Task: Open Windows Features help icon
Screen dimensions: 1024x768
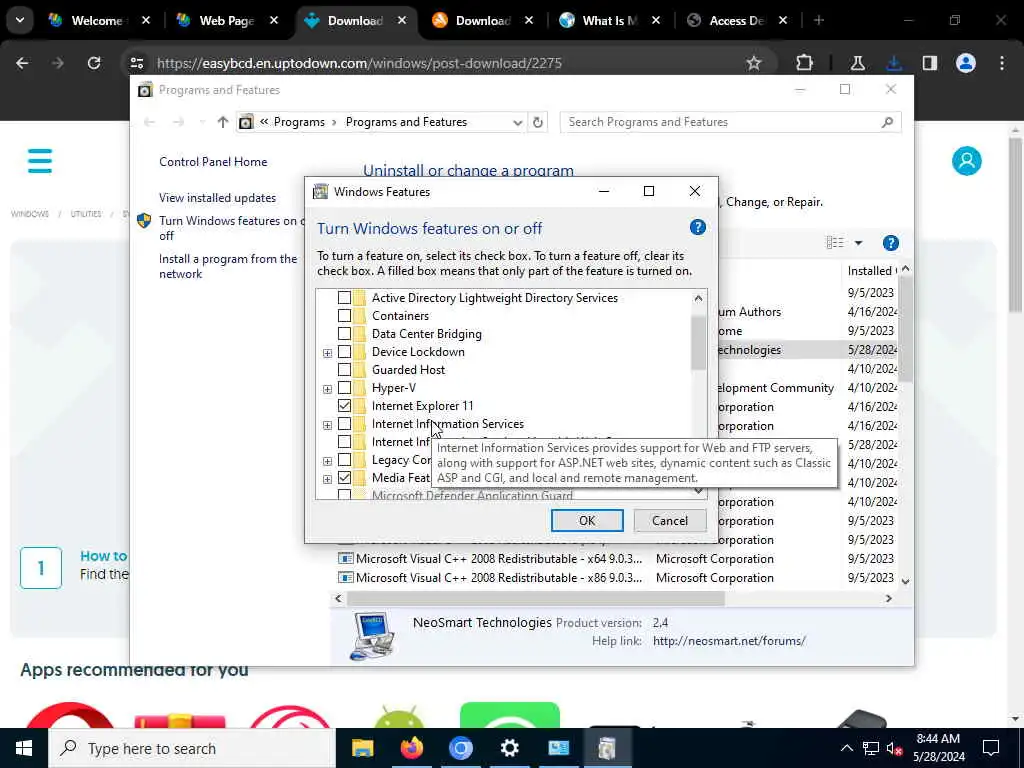Action: pos(697,227)
